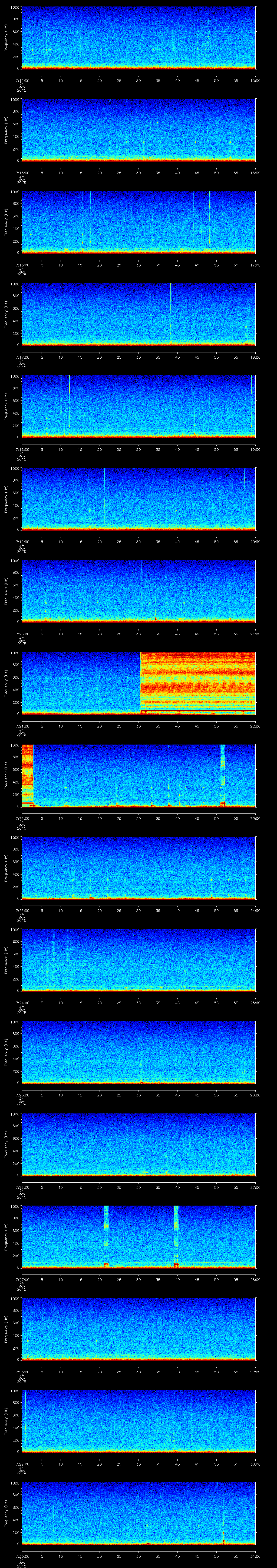Click the loud broadband noise block in the 7:21:00 panel
The height and width of the screenshot is (1568, 277).
(x=198, y=683)
